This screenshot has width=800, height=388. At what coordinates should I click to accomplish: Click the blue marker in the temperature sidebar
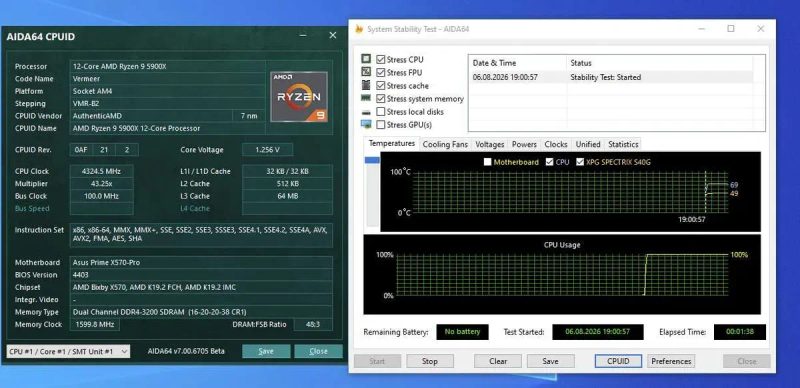[x=372, y=160]
